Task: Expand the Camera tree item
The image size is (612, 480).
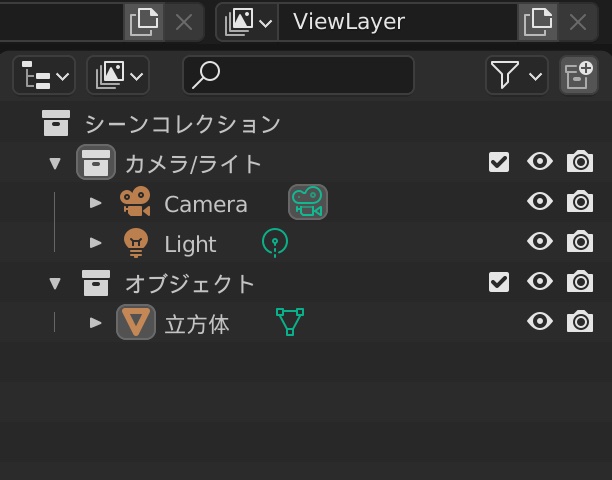Action: point(96,203)
